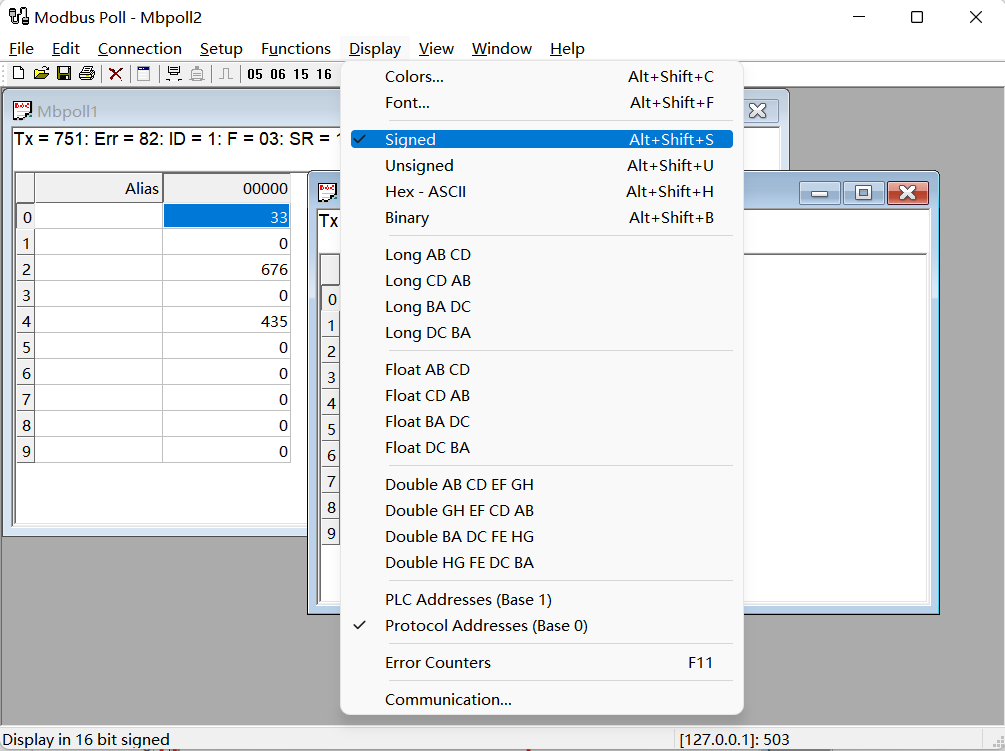Open the Functions menu
The image size is (1005, 751).
(x=295, y=49)
